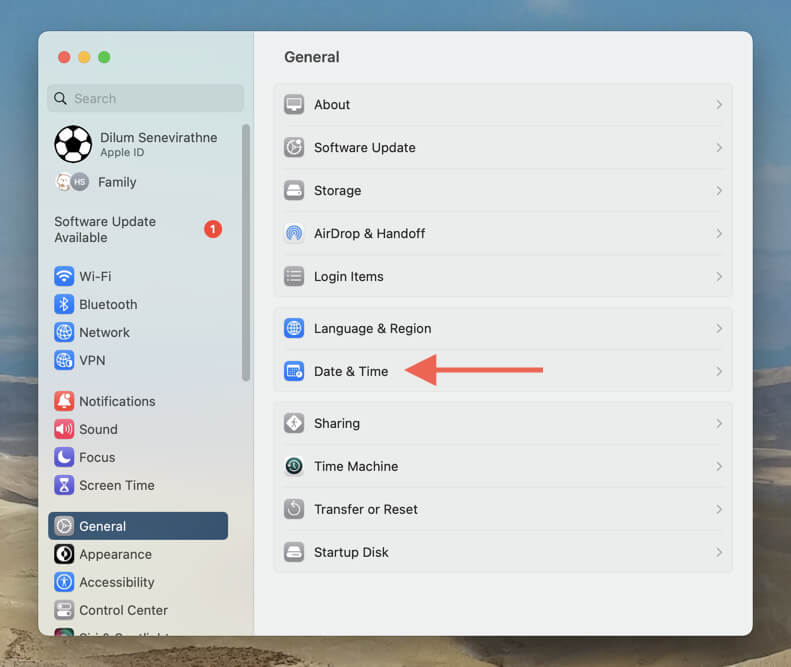Click the Storage drive icon
791x667 pixels.
click(294, 190)
